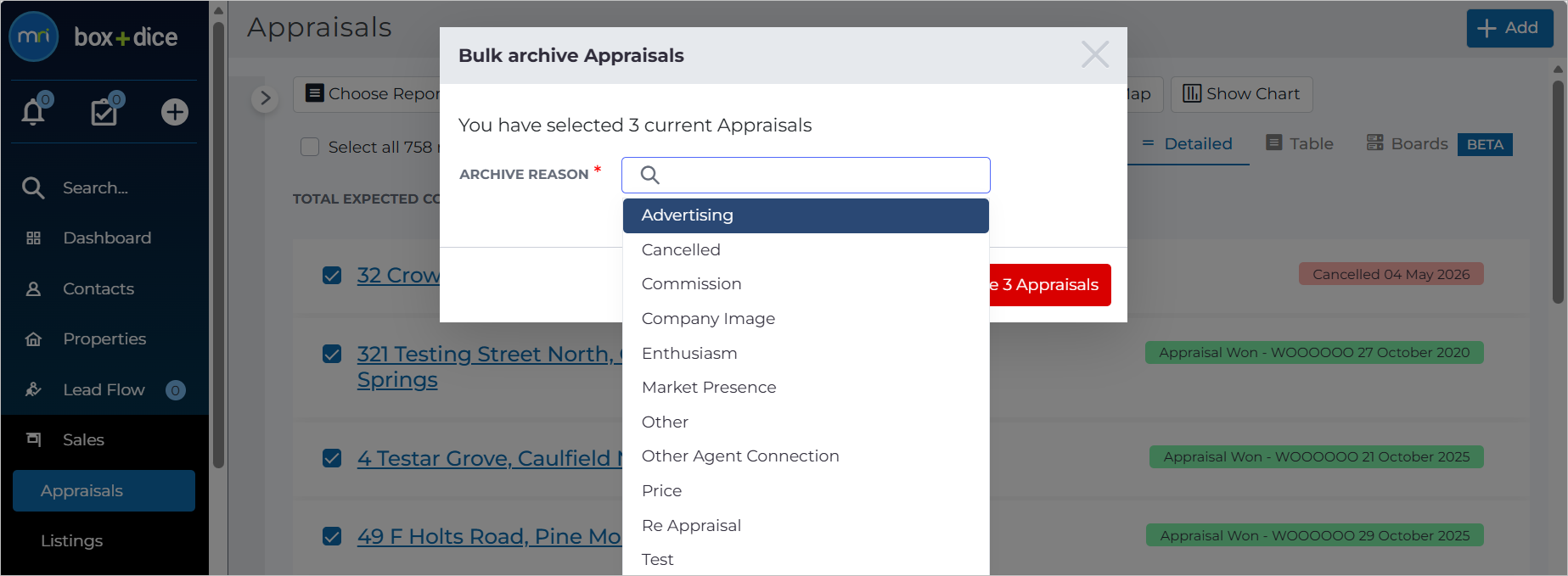Screen dimensions: 1568x576
Task: Open the tasks clipboard icon
Action: point(105,111)
